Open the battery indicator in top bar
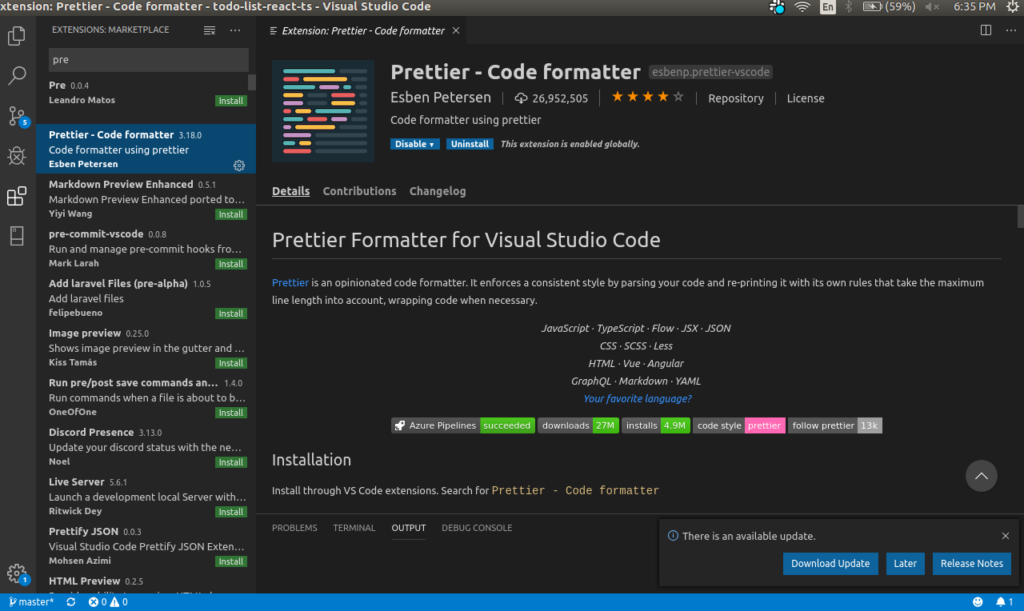This screenshot has width=1024, height=611. (889, 7)
